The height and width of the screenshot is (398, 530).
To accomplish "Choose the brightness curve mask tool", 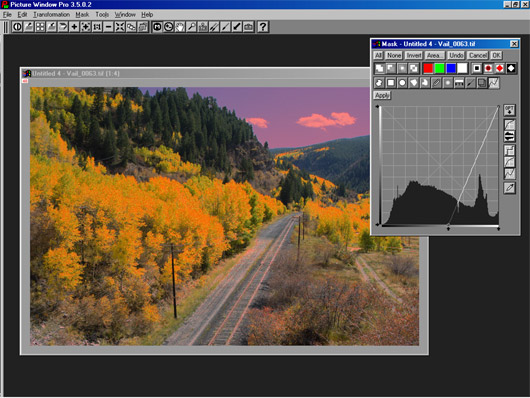I will click(x=493, y=83).
